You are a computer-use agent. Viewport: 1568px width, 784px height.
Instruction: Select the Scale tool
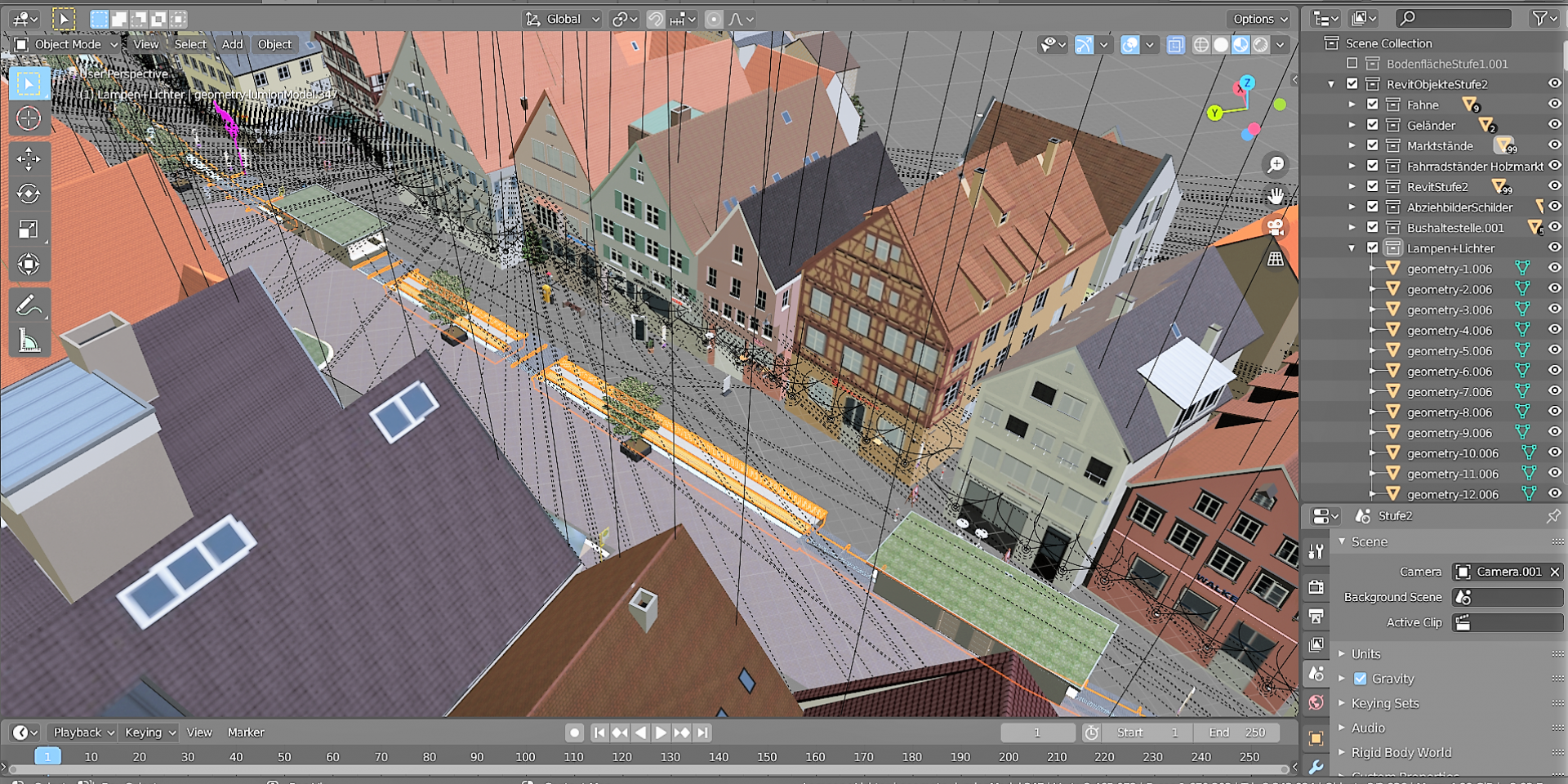coord(29,229)
